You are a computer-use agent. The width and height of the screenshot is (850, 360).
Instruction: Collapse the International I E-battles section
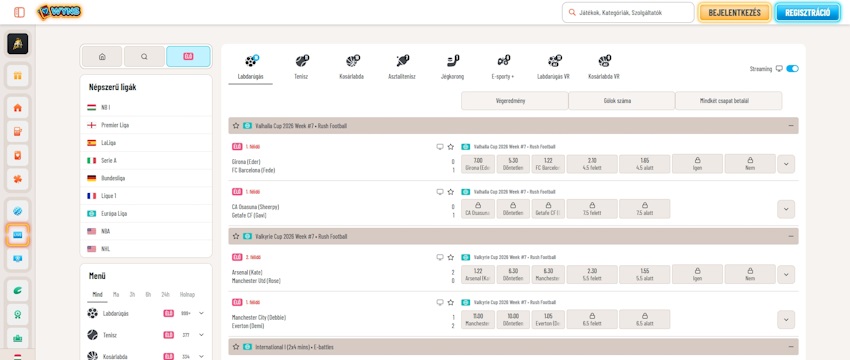[x=791, y=346]
